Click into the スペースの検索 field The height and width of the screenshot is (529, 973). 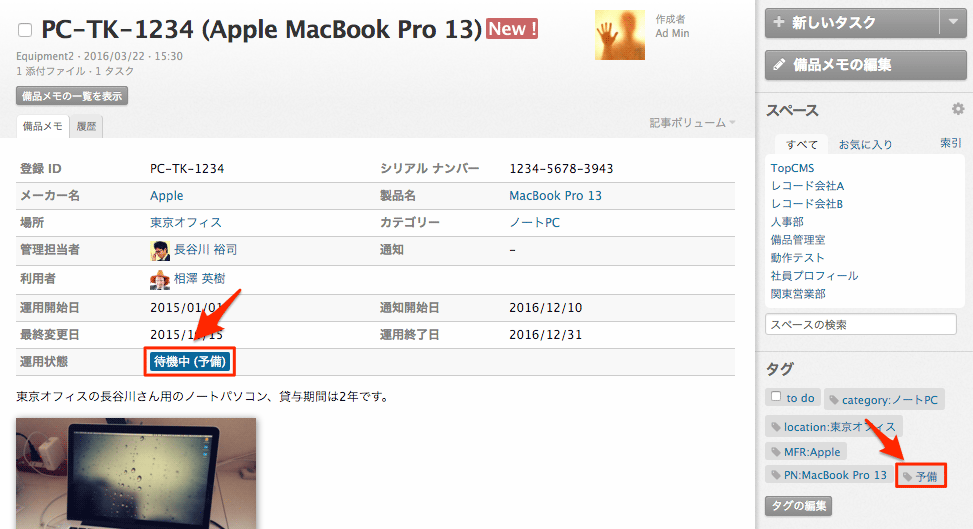point(861,324)
